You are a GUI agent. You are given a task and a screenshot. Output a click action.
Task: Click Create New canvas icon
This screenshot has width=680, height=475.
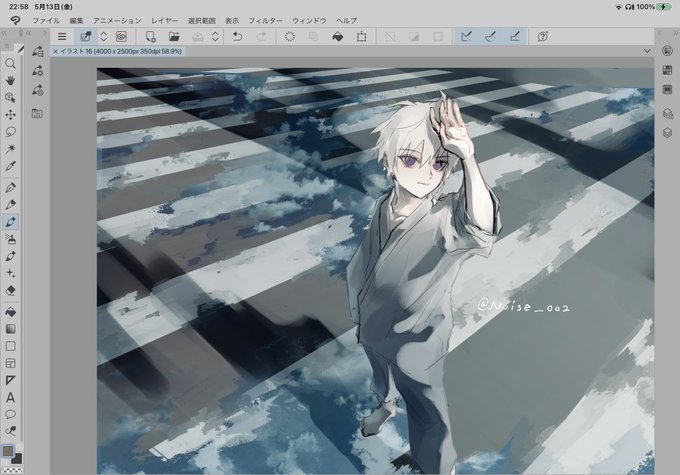pos(150,37)
